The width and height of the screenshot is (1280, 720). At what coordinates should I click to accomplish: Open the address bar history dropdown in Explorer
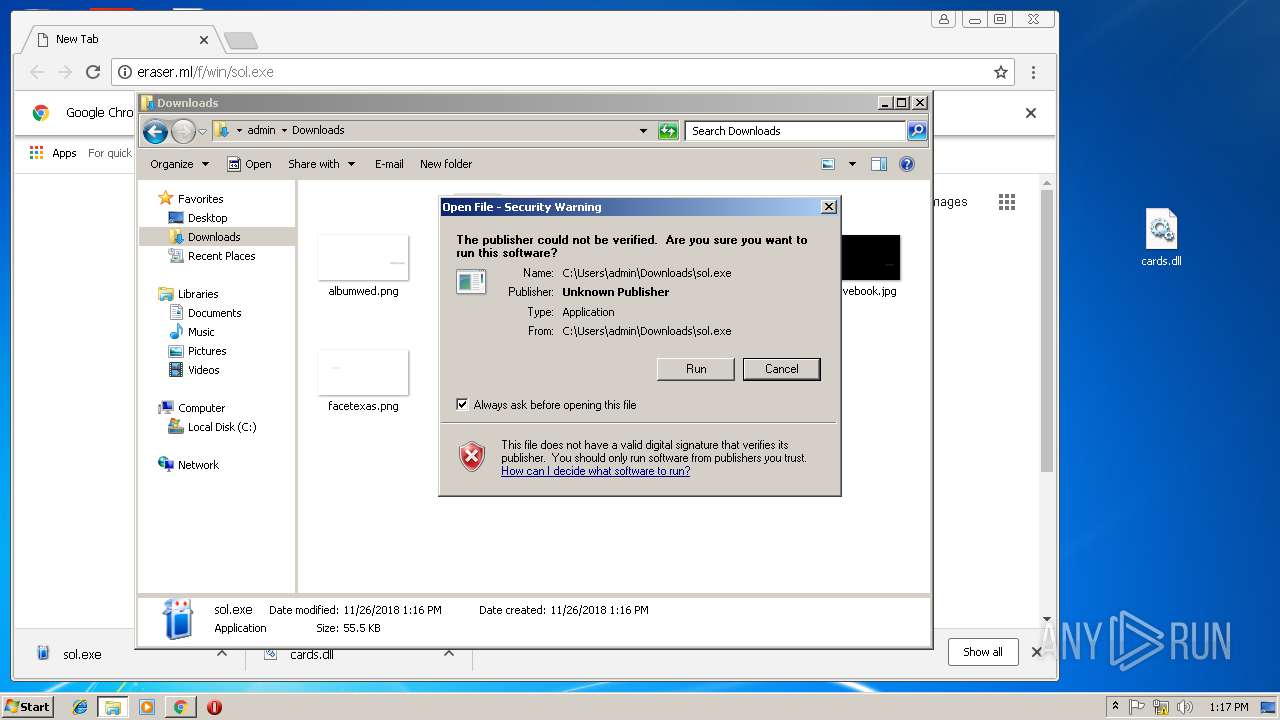pos(643,131)
